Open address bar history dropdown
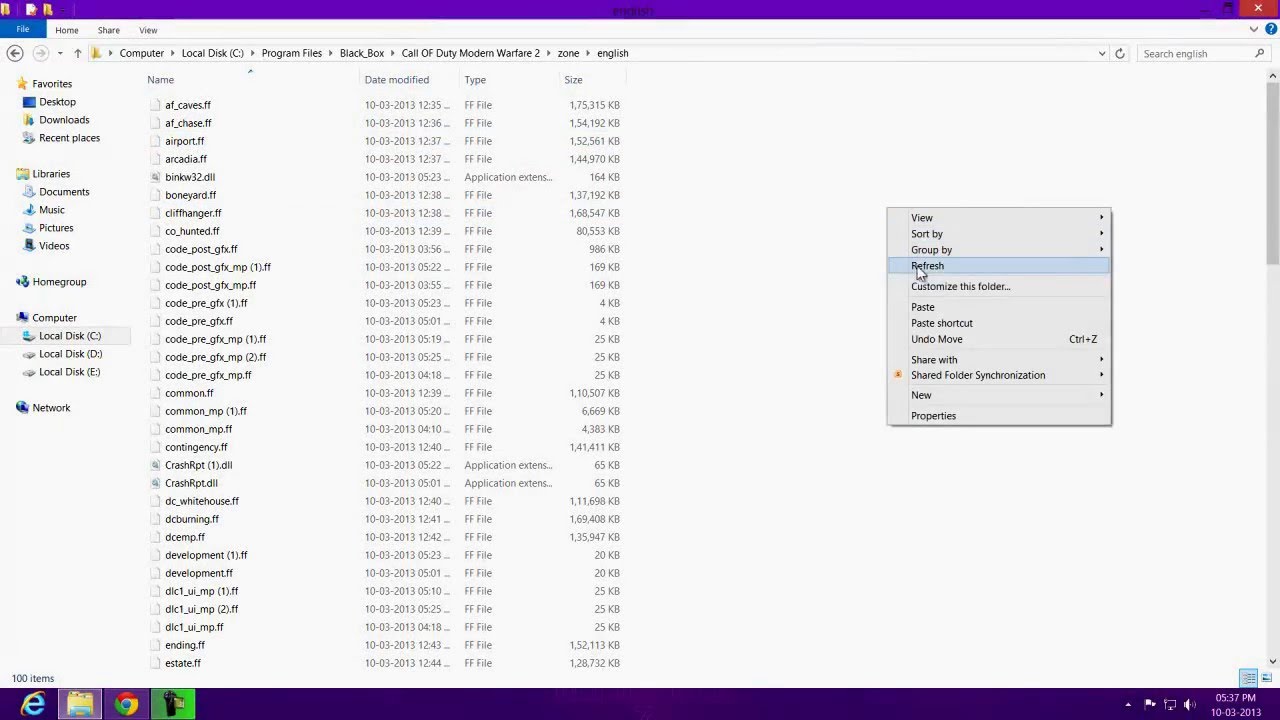 (1102, 53)
